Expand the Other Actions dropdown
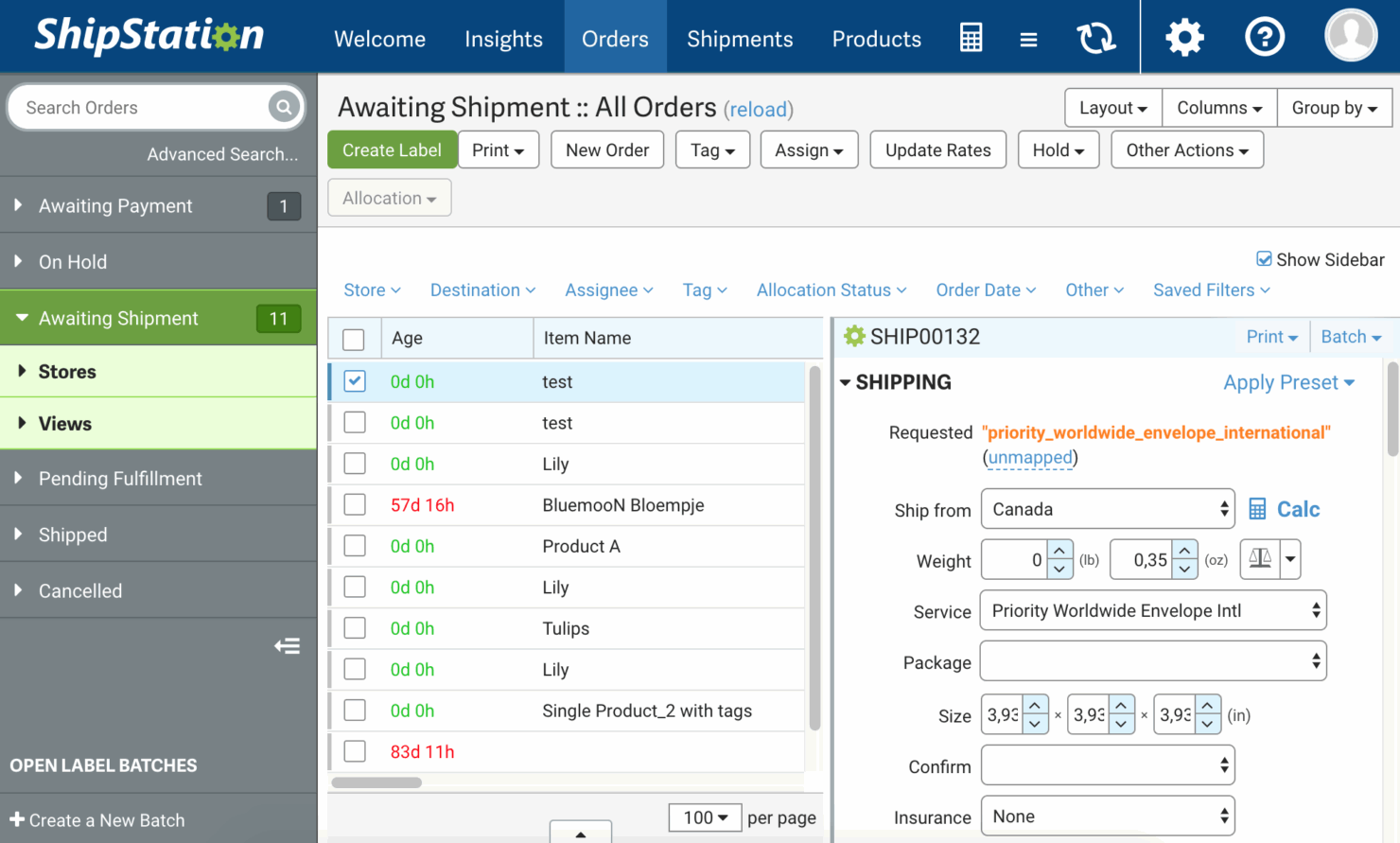Viewport: 1400px width, 843px height. pyautogui.click(x=1186, y=149)
